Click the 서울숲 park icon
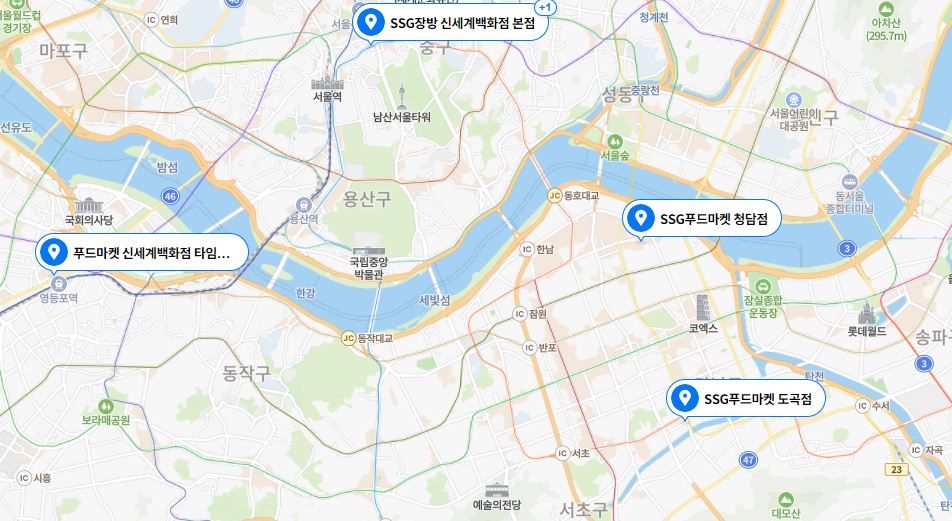Image resolution: width=952 pixels, height=521 pixels. coord(614,141)
